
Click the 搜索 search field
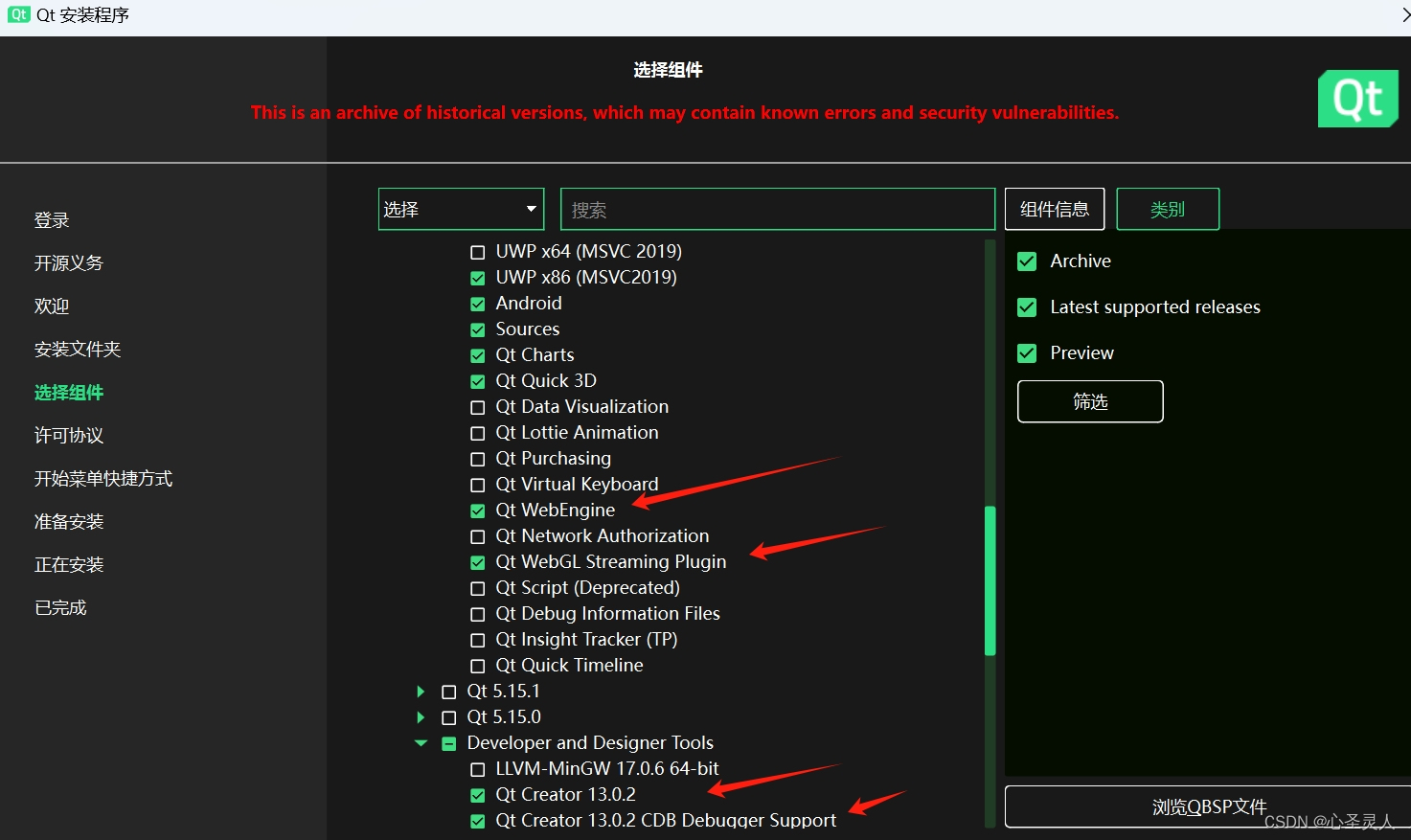(777, 209)
